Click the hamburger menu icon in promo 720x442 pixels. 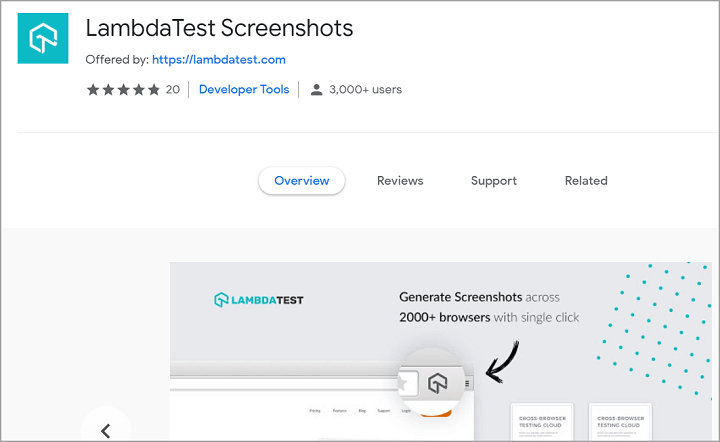tap(466, 382)
